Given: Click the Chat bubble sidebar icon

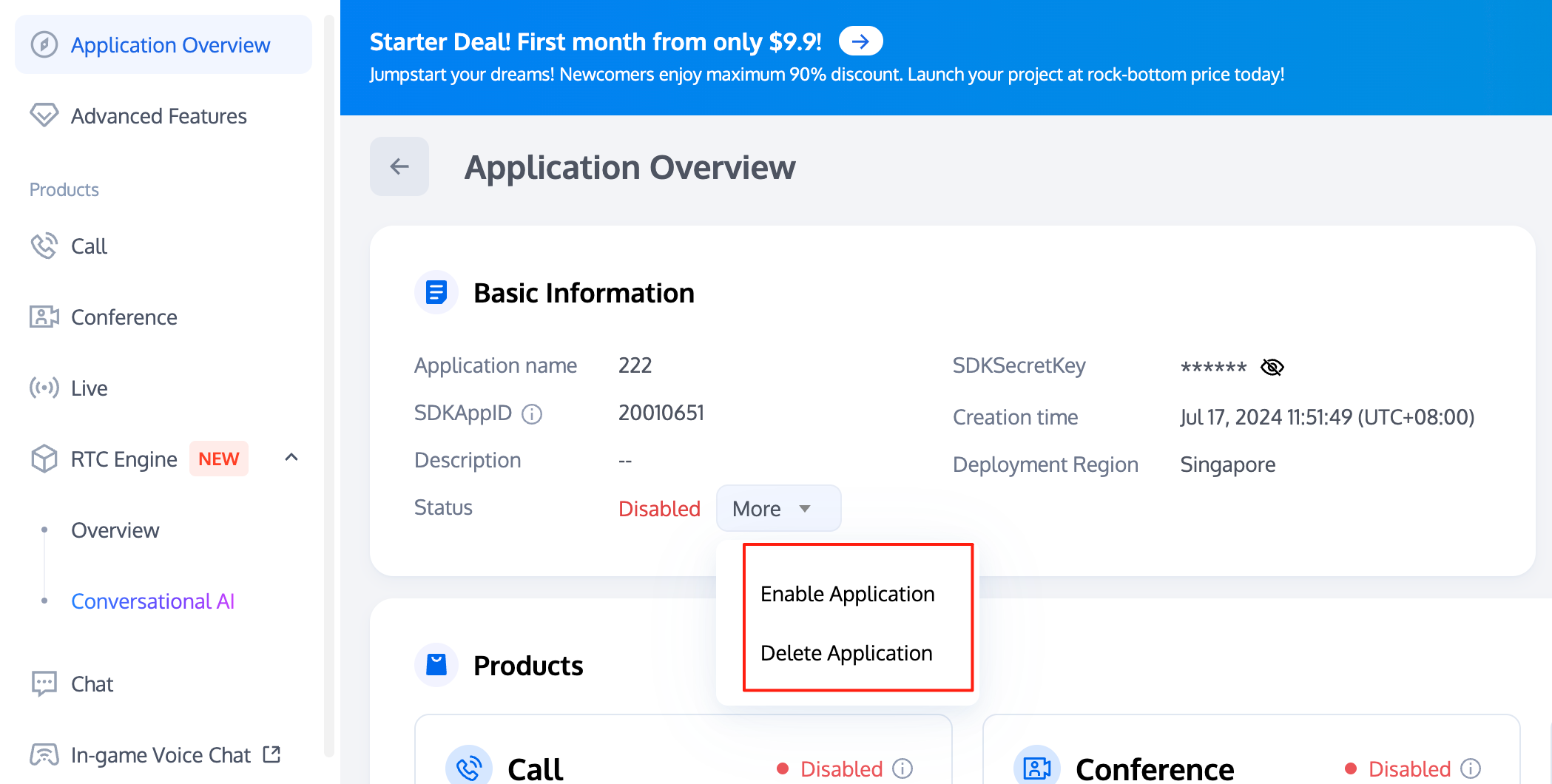Looking at the screenshot, I should (x=44, y=684).
